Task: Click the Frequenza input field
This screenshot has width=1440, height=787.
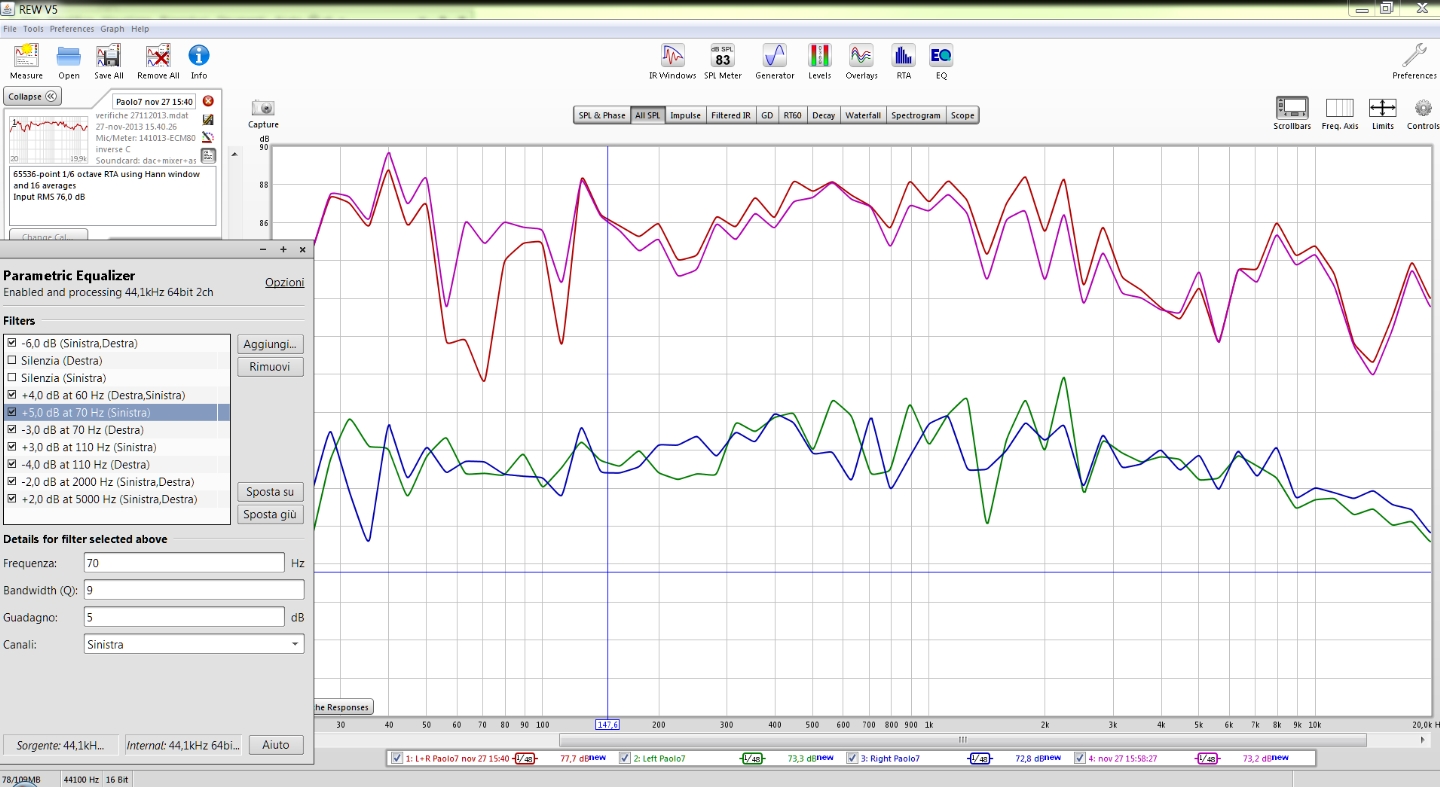Action: pos(185,563)
